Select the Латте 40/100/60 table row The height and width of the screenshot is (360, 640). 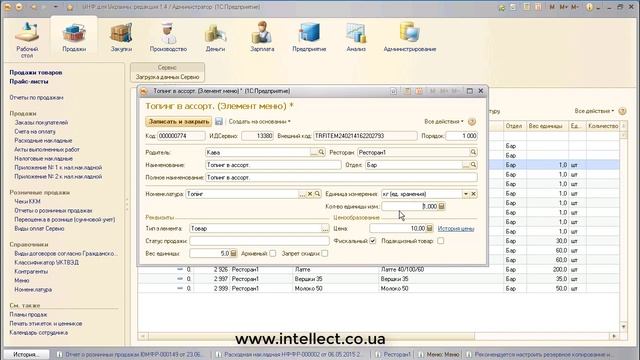(378, 269)
